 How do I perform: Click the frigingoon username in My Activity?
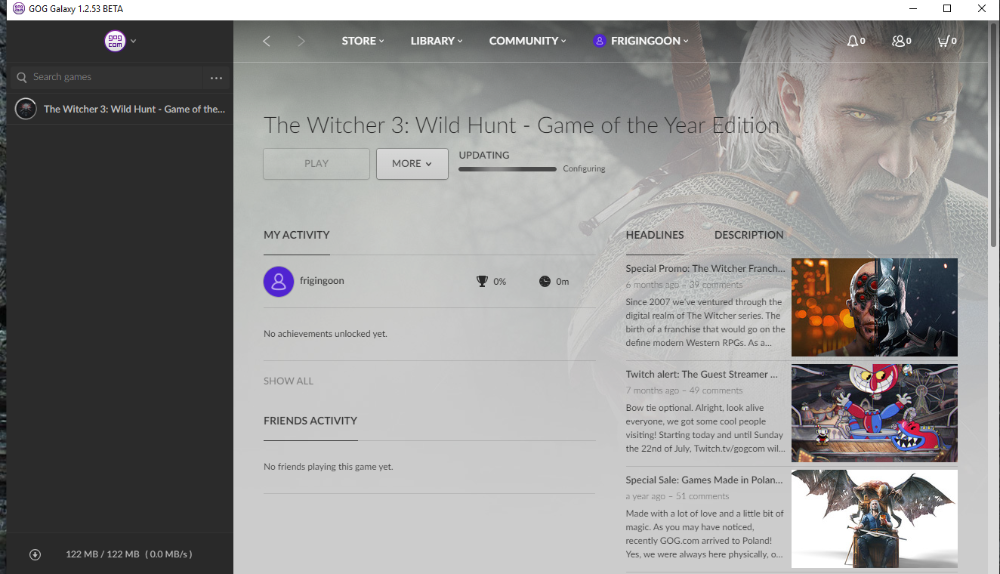click(x=322, y=281)
